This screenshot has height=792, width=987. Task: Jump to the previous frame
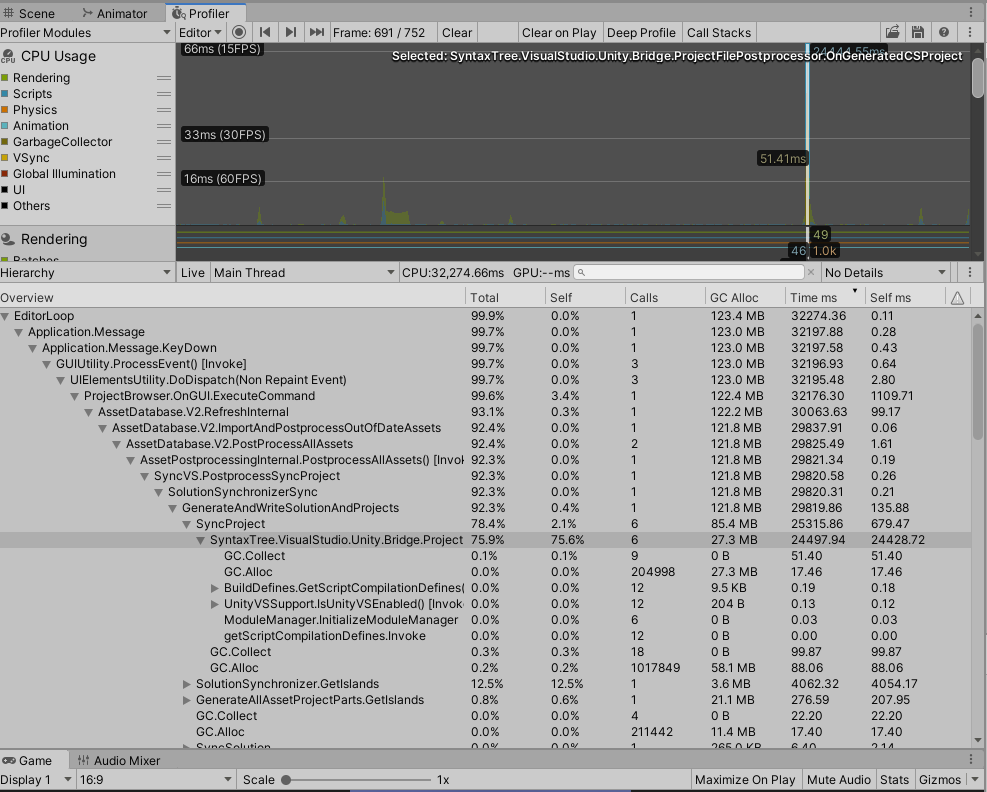click(x=265, y=32)
